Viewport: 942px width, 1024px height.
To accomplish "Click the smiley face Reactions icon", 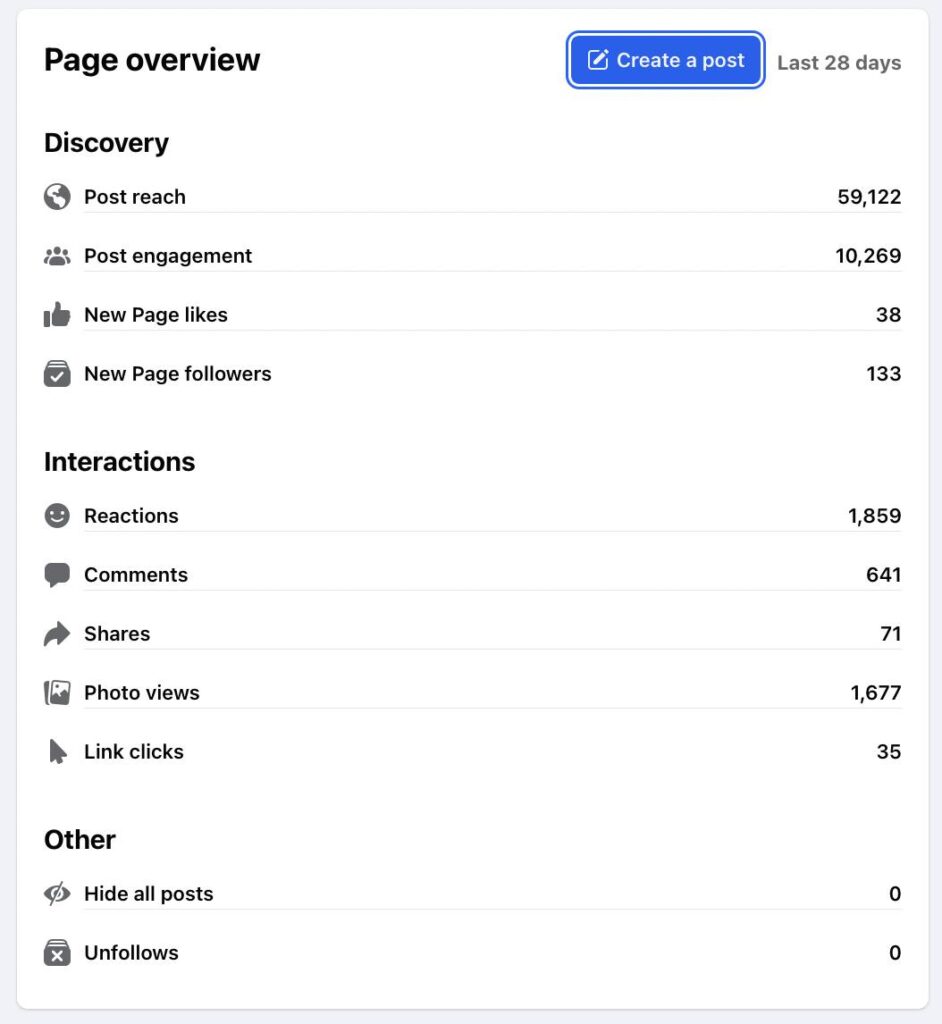I will coord(57,516).
